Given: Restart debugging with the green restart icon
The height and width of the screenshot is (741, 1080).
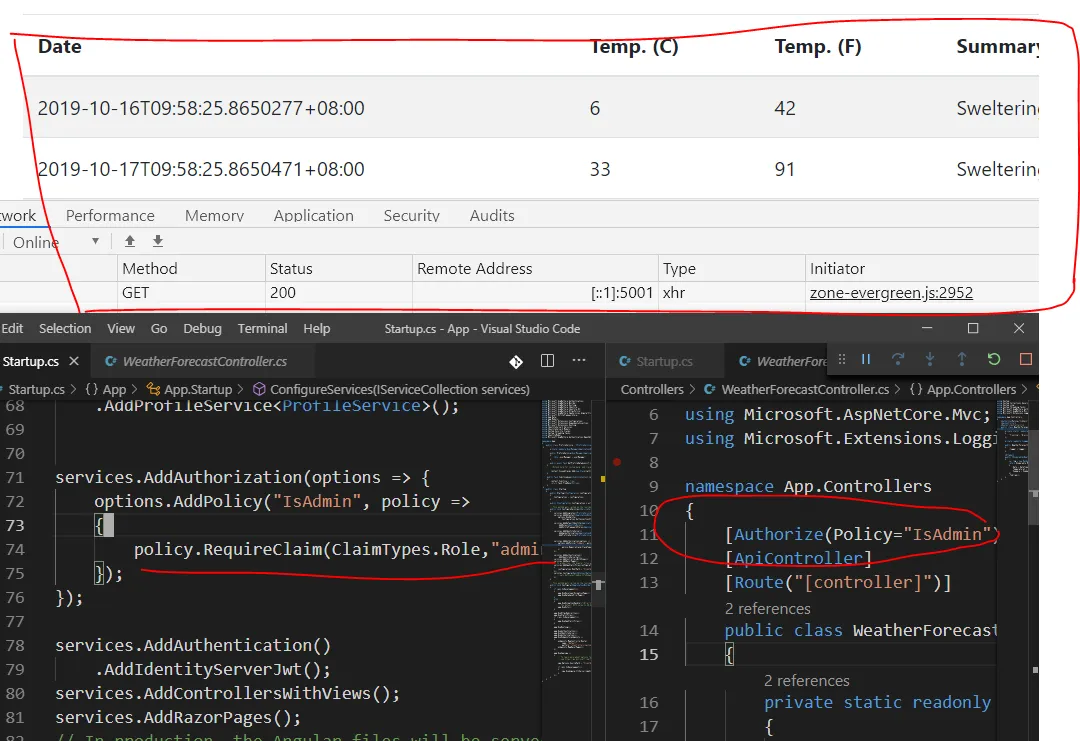Looking at the screenshot, I should click(993, 359).
